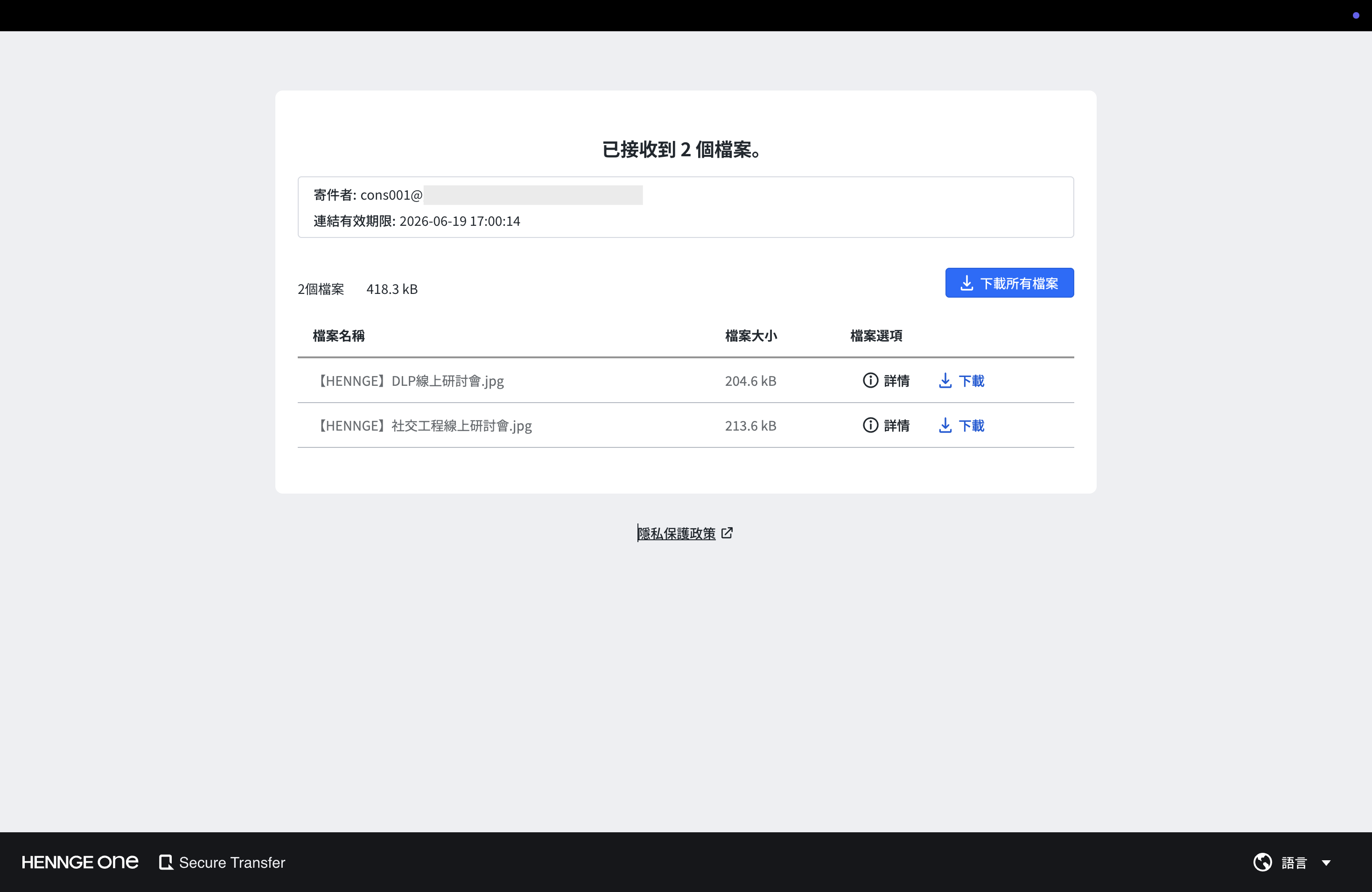The width and height of the screenshot is (1372, 892).
Task: Click 詳情 label in the 社交工程線上研討會 row
Action: click(897, 426)
